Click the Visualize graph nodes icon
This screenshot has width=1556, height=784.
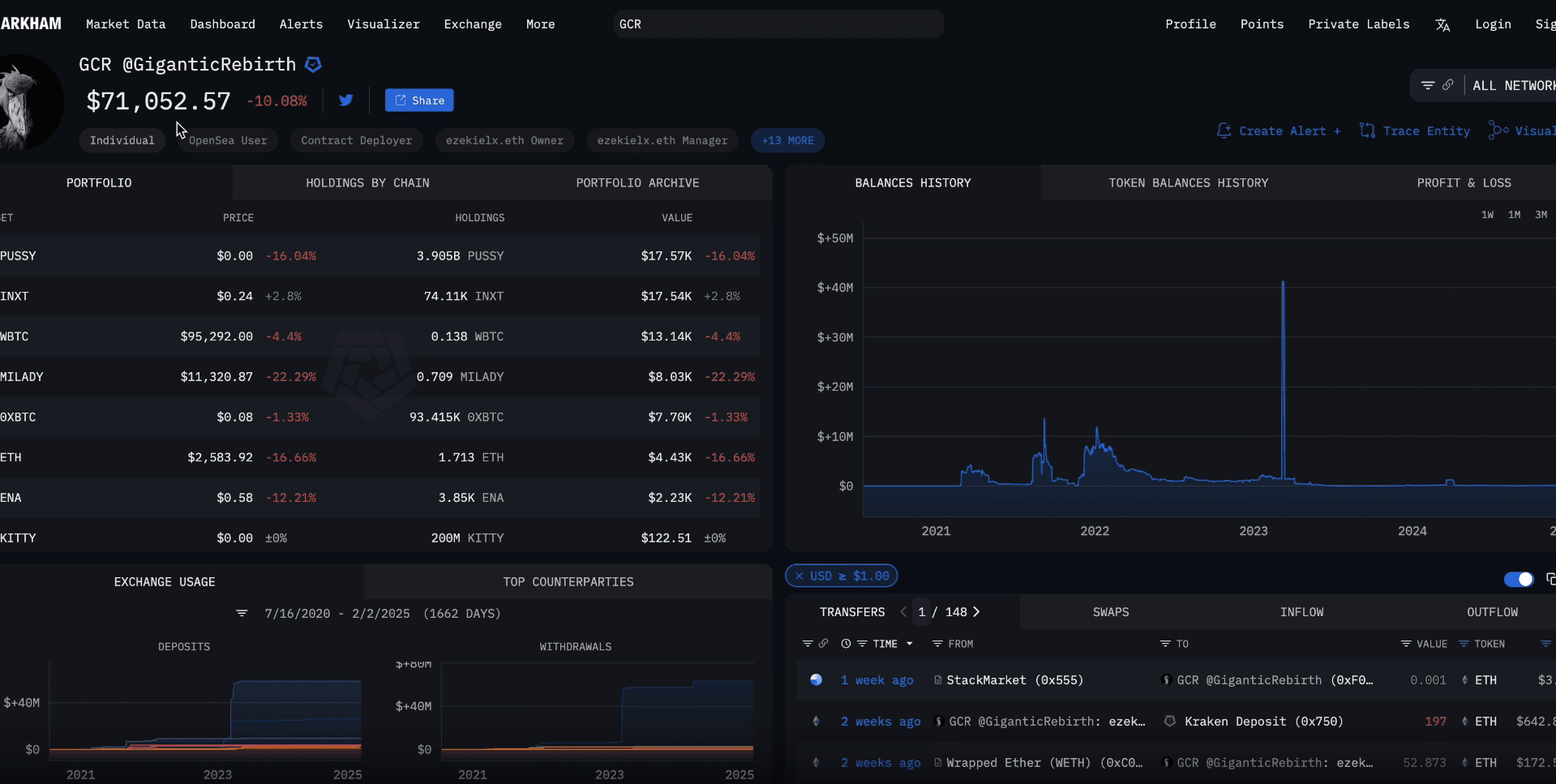(1498, 131)
